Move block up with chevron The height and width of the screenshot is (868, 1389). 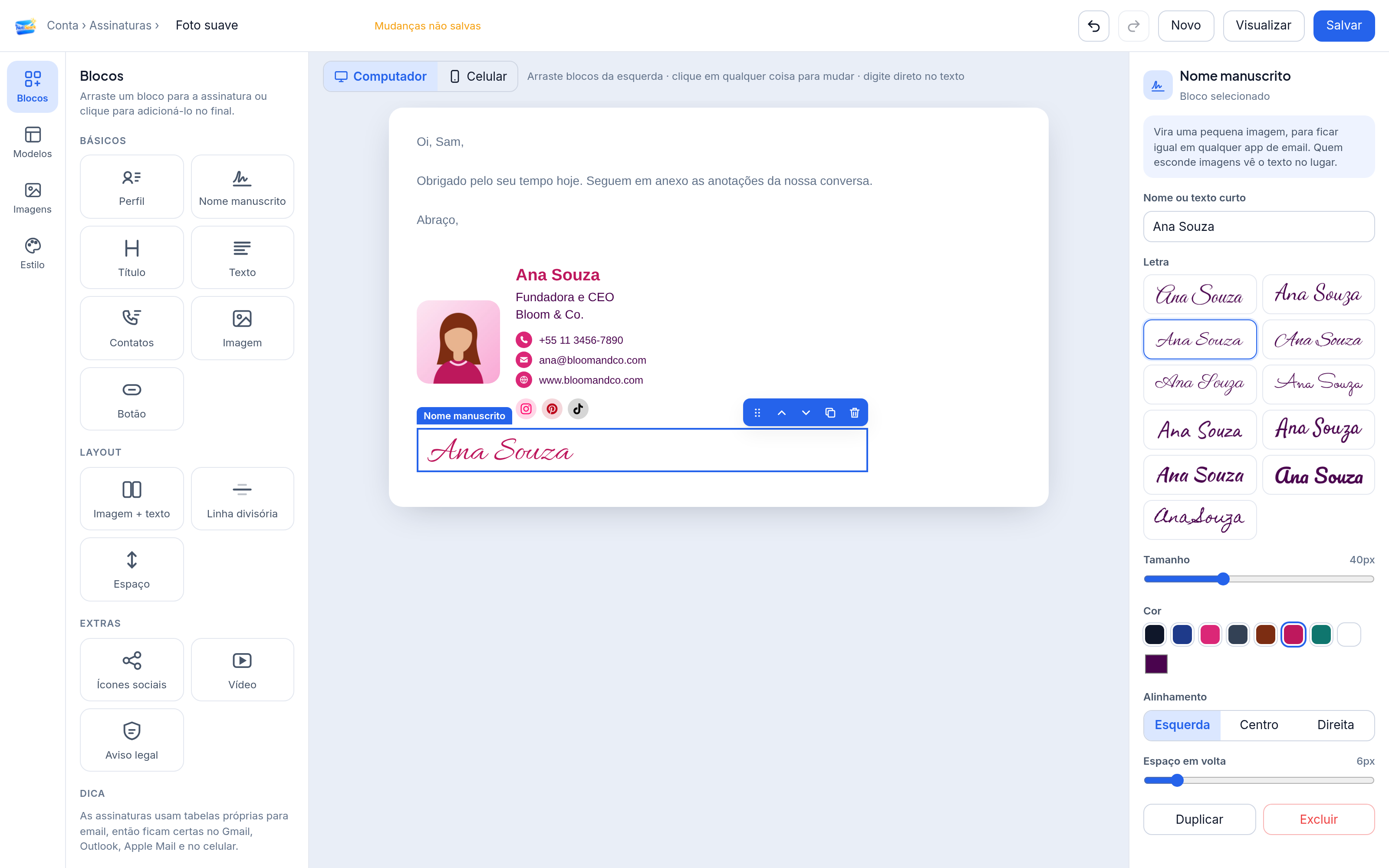pos(781,413)
